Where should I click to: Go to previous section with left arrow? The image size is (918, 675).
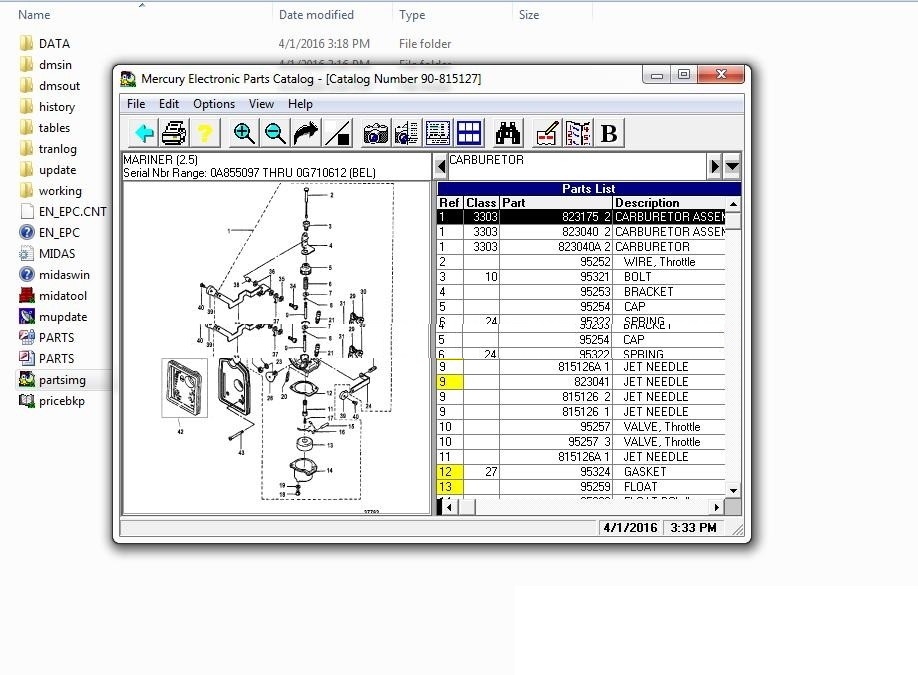coord(441,167)
